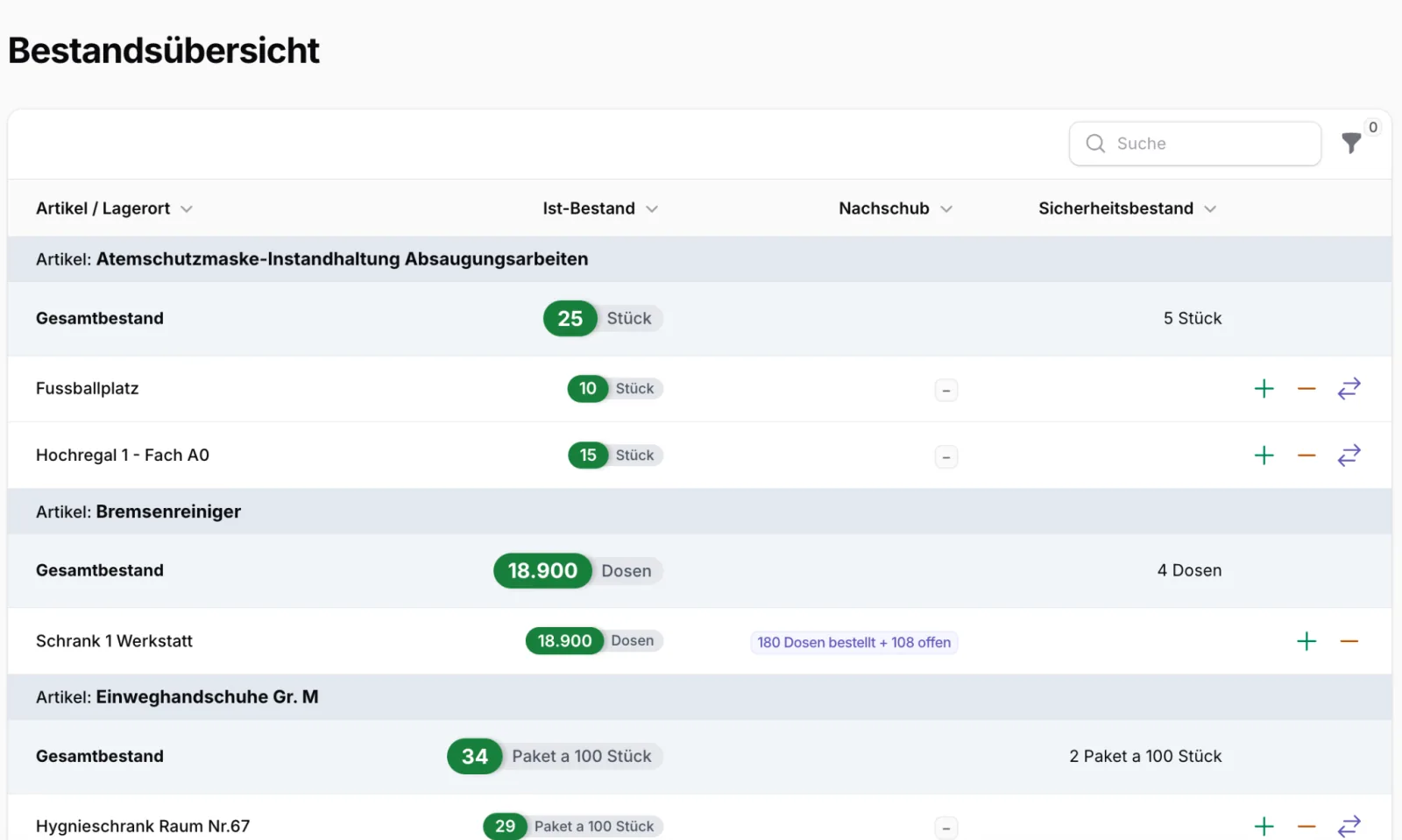Open Sicherheitsbestand column sort dropdown

1210,209
